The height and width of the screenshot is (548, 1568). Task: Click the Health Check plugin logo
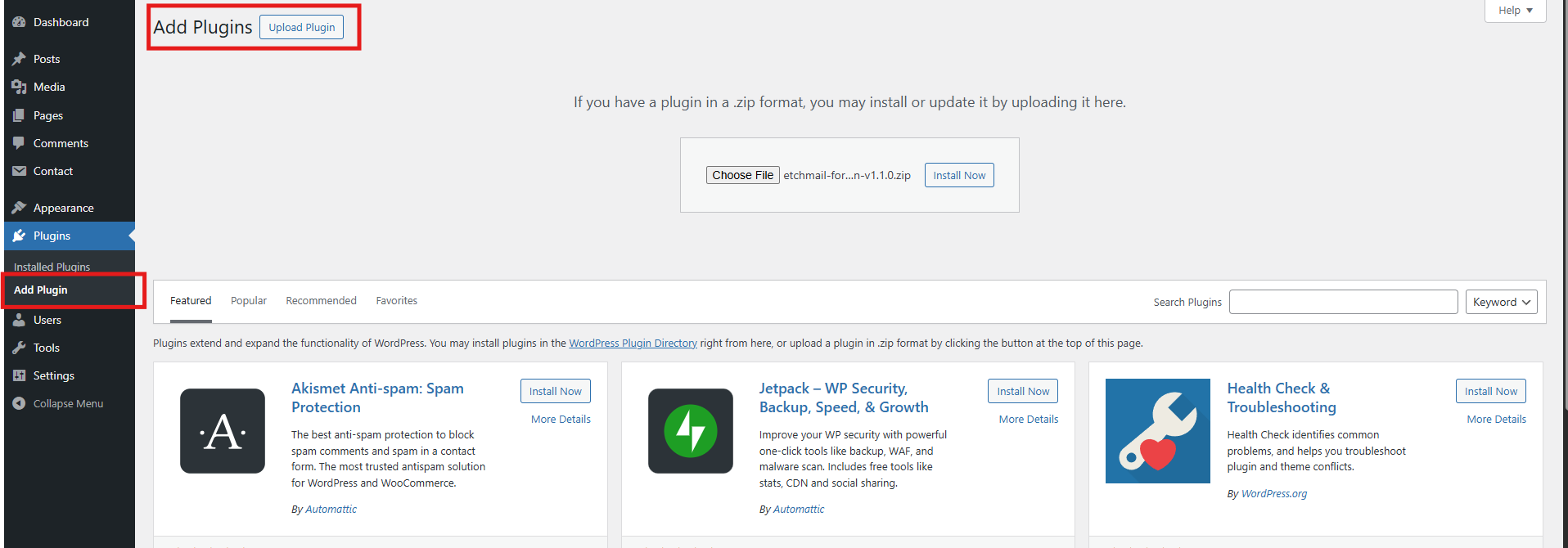pos(1158,431)
